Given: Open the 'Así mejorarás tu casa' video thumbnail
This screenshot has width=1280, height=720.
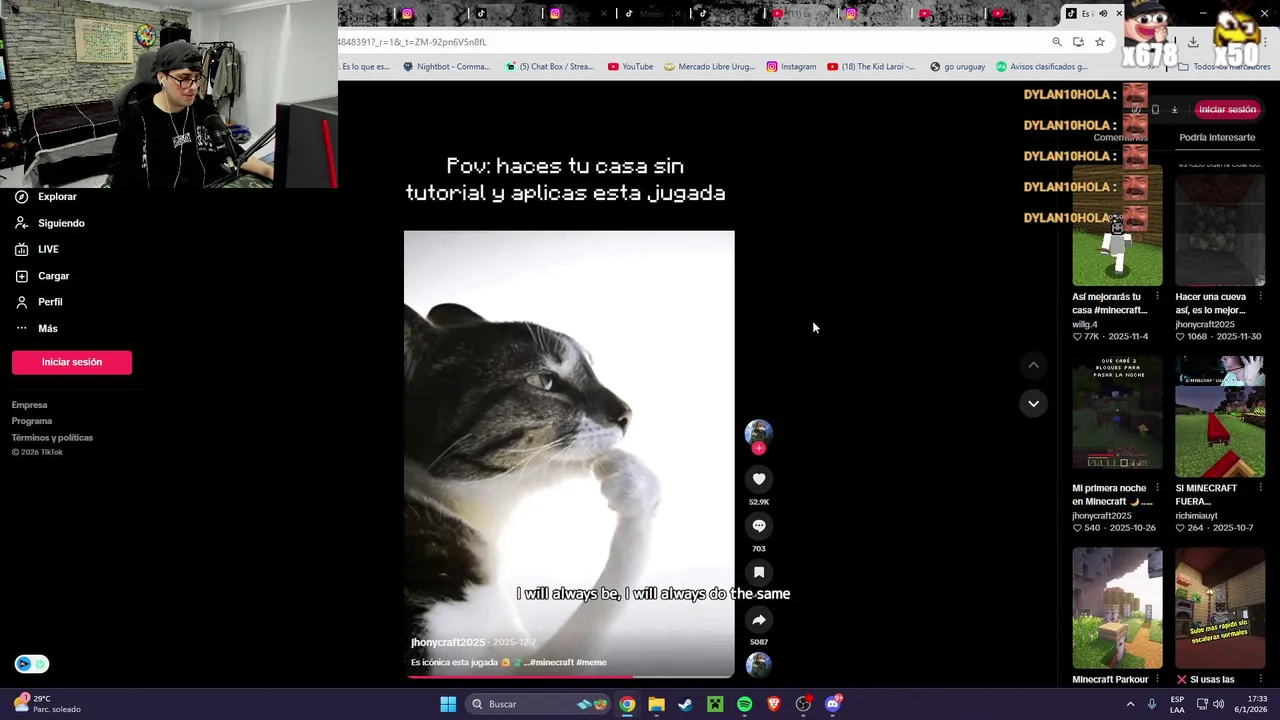Looking at the screenshot, I should (1117, 226).
